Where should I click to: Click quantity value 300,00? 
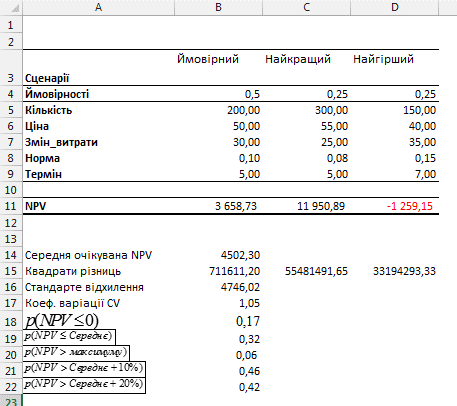331,110
